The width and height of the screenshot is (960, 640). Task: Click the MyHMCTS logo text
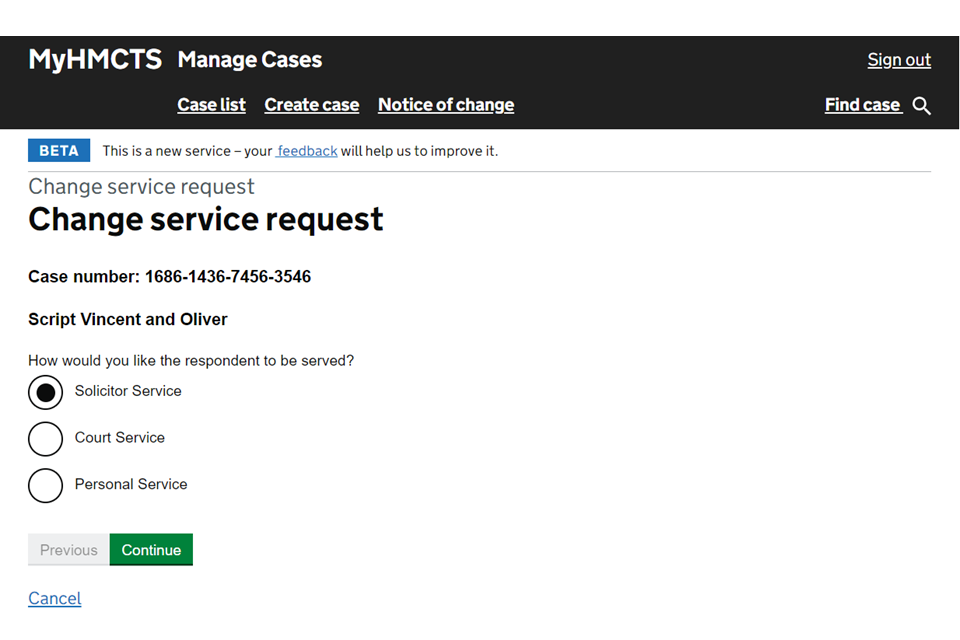click(95, 60)
